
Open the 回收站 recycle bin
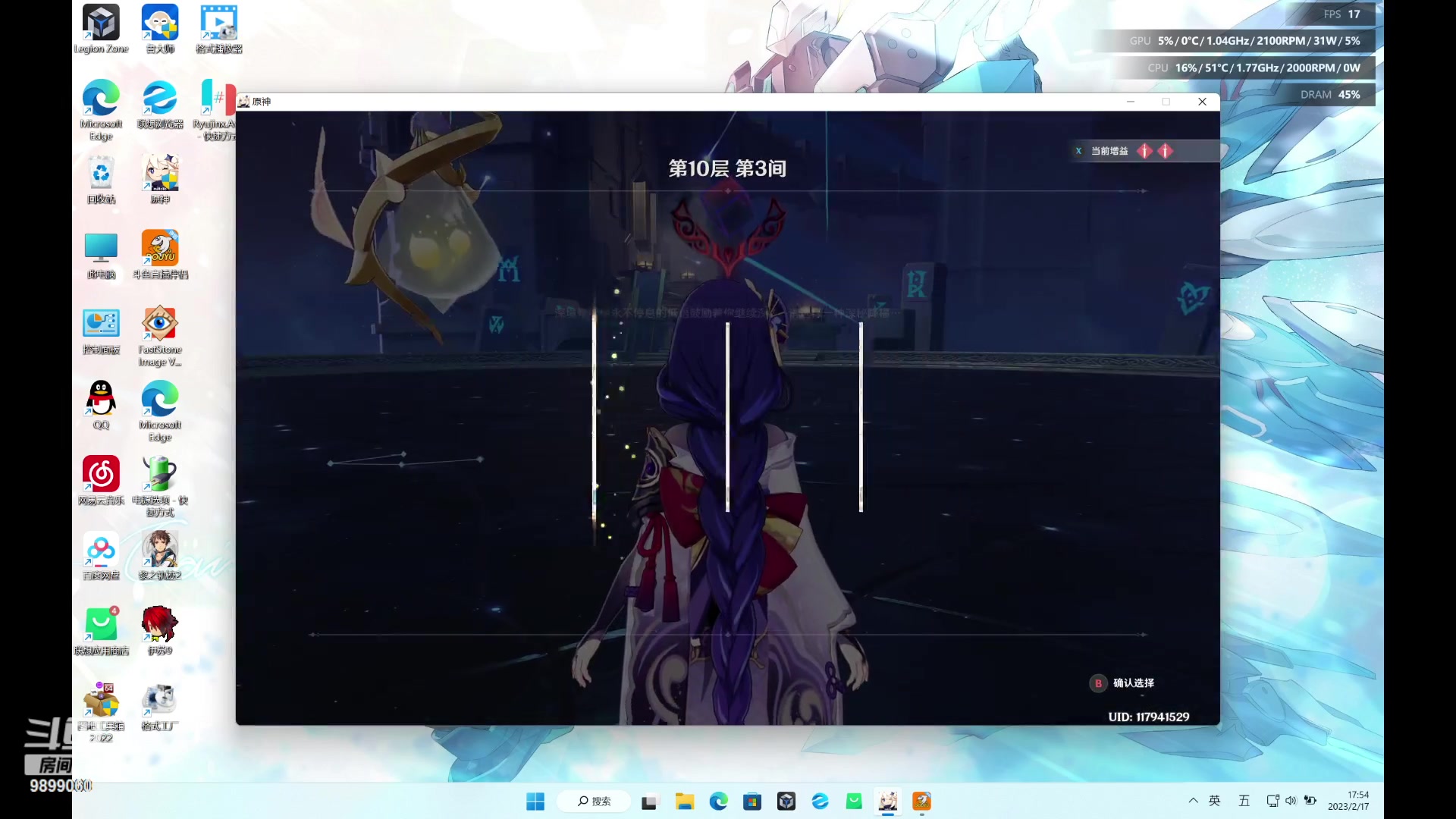(x=101, y=180)
